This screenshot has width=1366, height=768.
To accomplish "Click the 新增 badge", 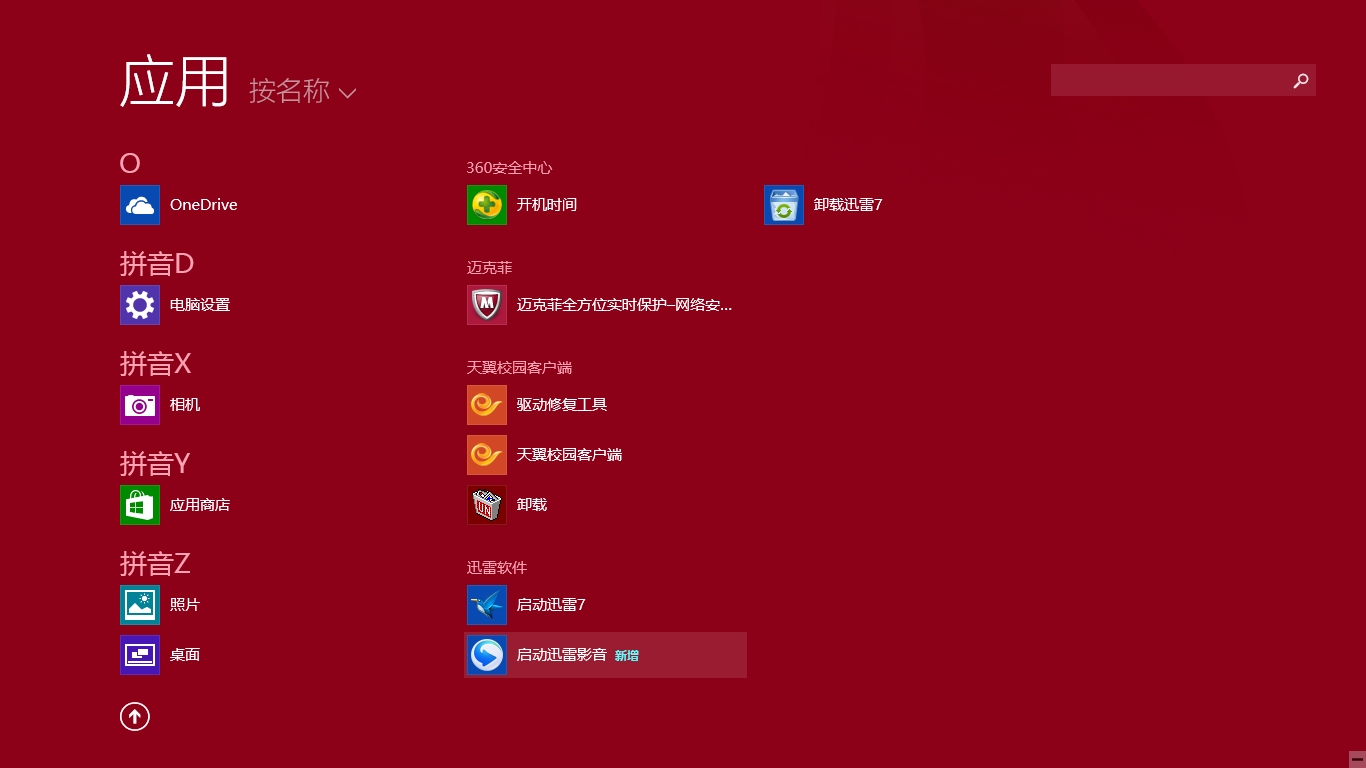I will [627, 656].
